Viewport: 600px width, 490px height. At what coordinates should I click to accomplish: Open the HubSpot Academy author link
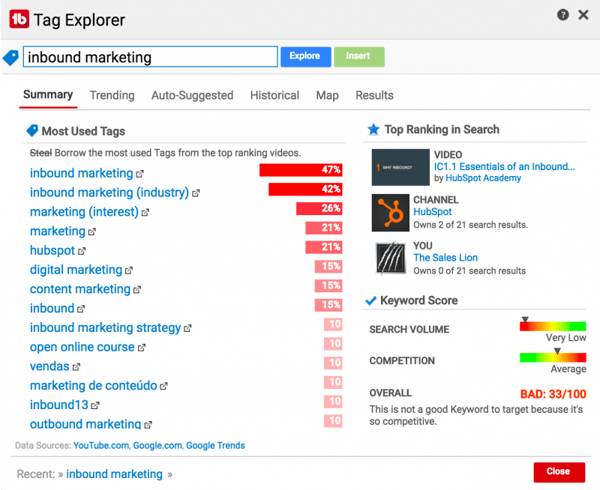click(x=483, y=178)
